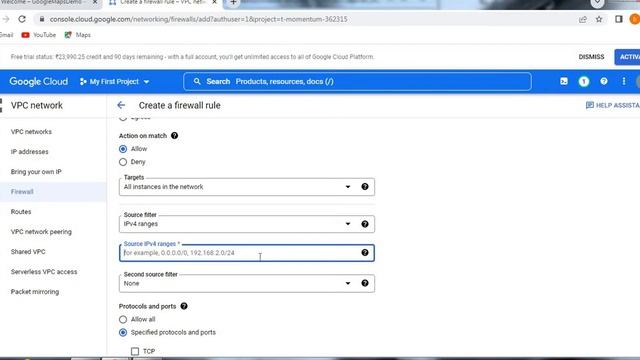Show help tooltip for Second source filter
The width and height of the screenshot is (640, 360).
[365, 283]
